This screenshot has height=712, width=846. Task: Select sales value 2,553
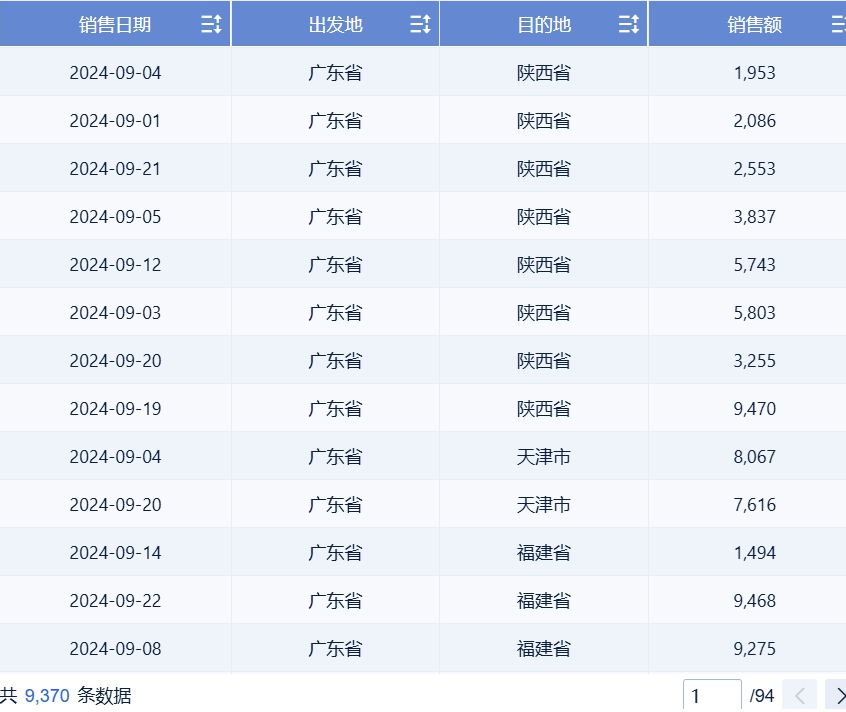pyautogui.click(x=754, y=169)
